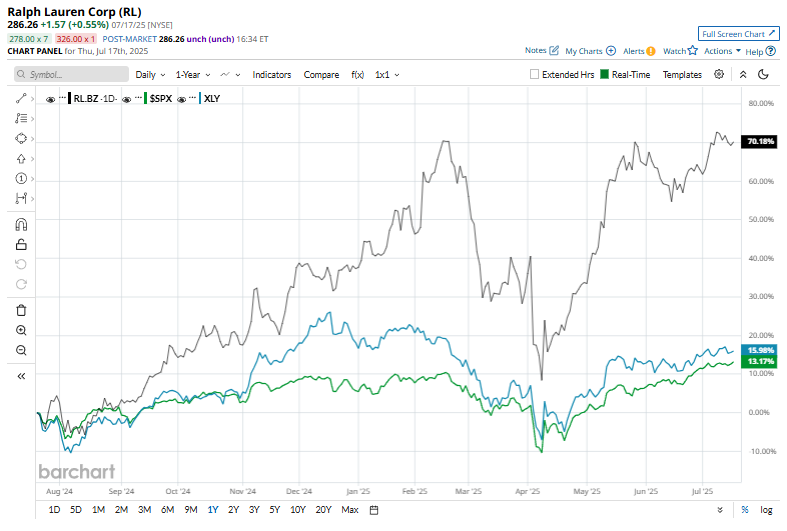Switch to percent scale mode
Image resolution: width=787 pixels, height=531 pixels.
point(745,510)
